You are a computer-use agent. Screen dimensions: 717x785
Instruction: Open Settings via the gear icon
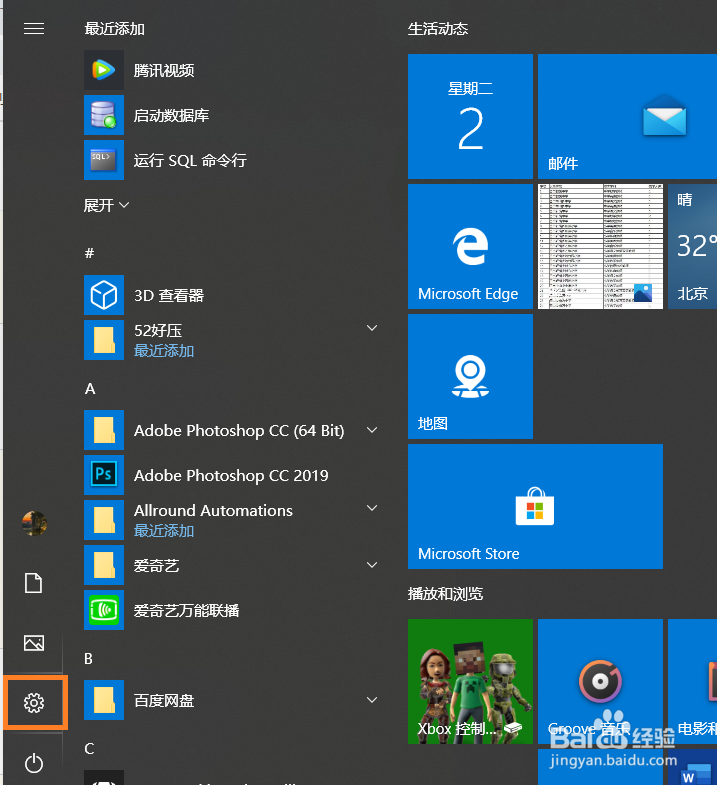[34, 703]
